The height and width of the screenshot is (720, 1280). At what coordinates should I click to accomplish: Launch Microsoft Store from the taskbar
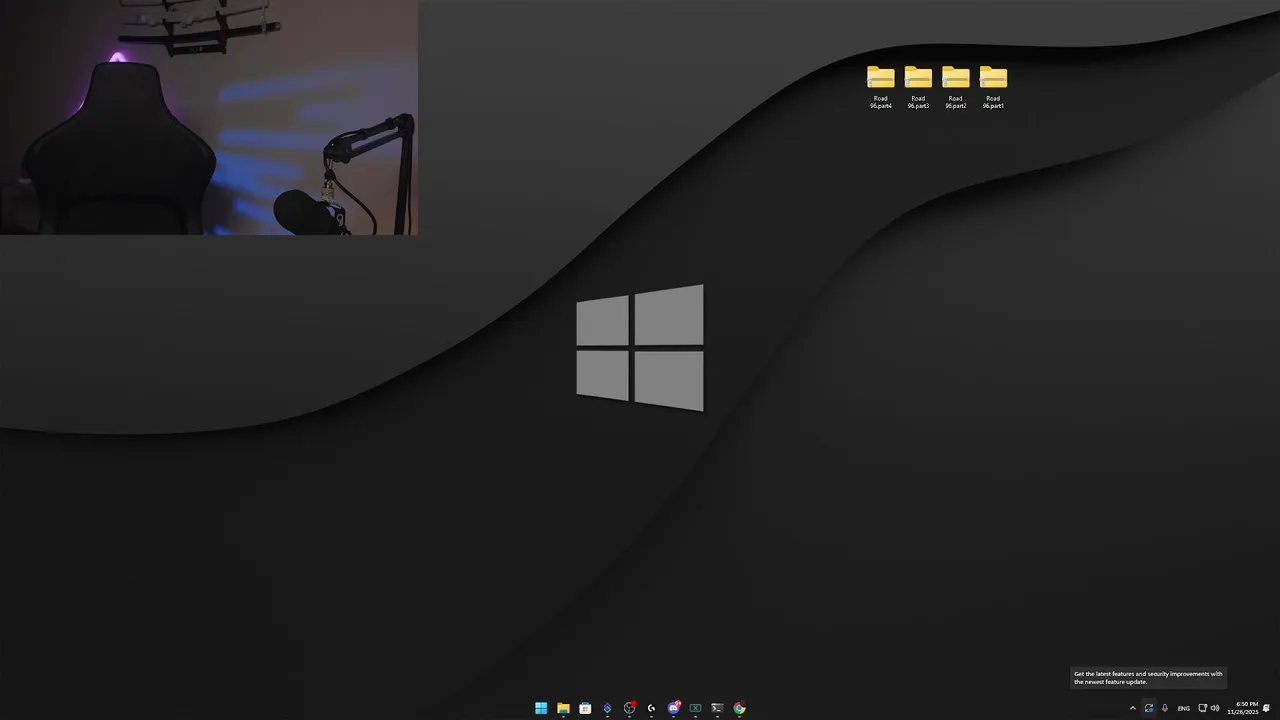tap(585, 708)
